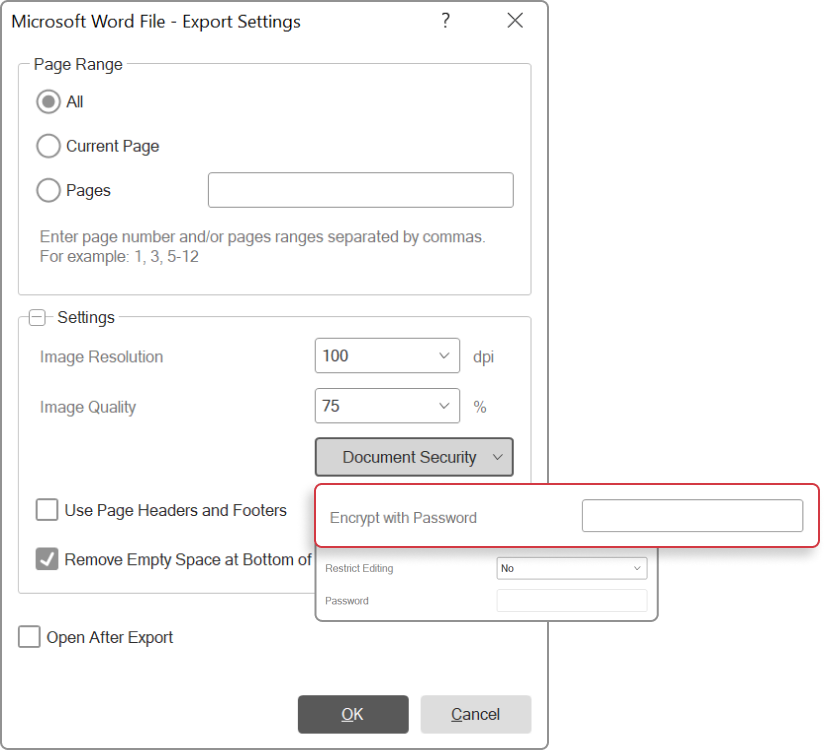The image size is (826, 750).
Task: Click the Encrypt with Password label
Action: [403, 518]
